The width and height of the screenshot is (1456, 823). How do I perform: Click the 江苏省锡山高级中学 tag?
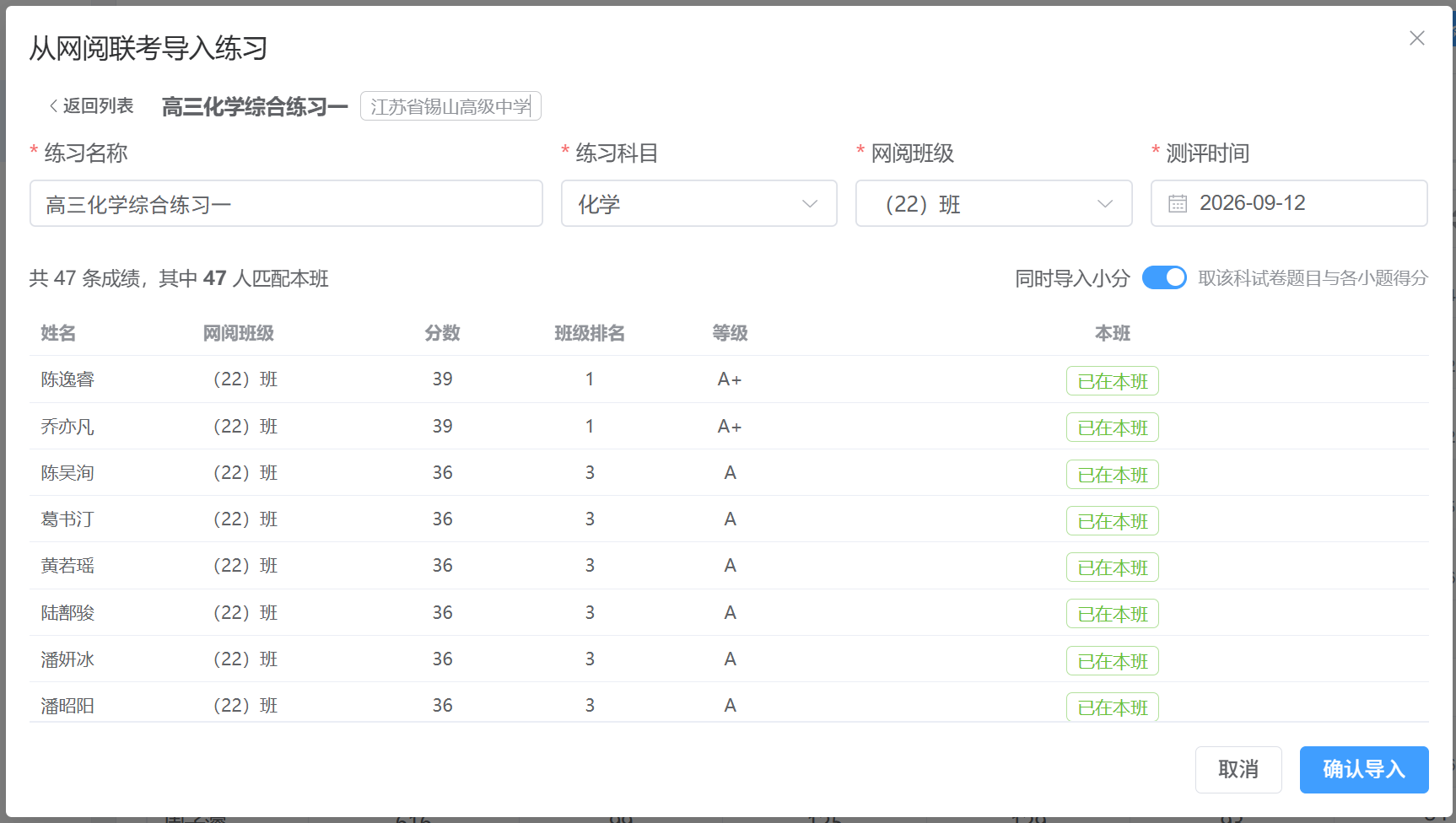(x=450, y=106)
